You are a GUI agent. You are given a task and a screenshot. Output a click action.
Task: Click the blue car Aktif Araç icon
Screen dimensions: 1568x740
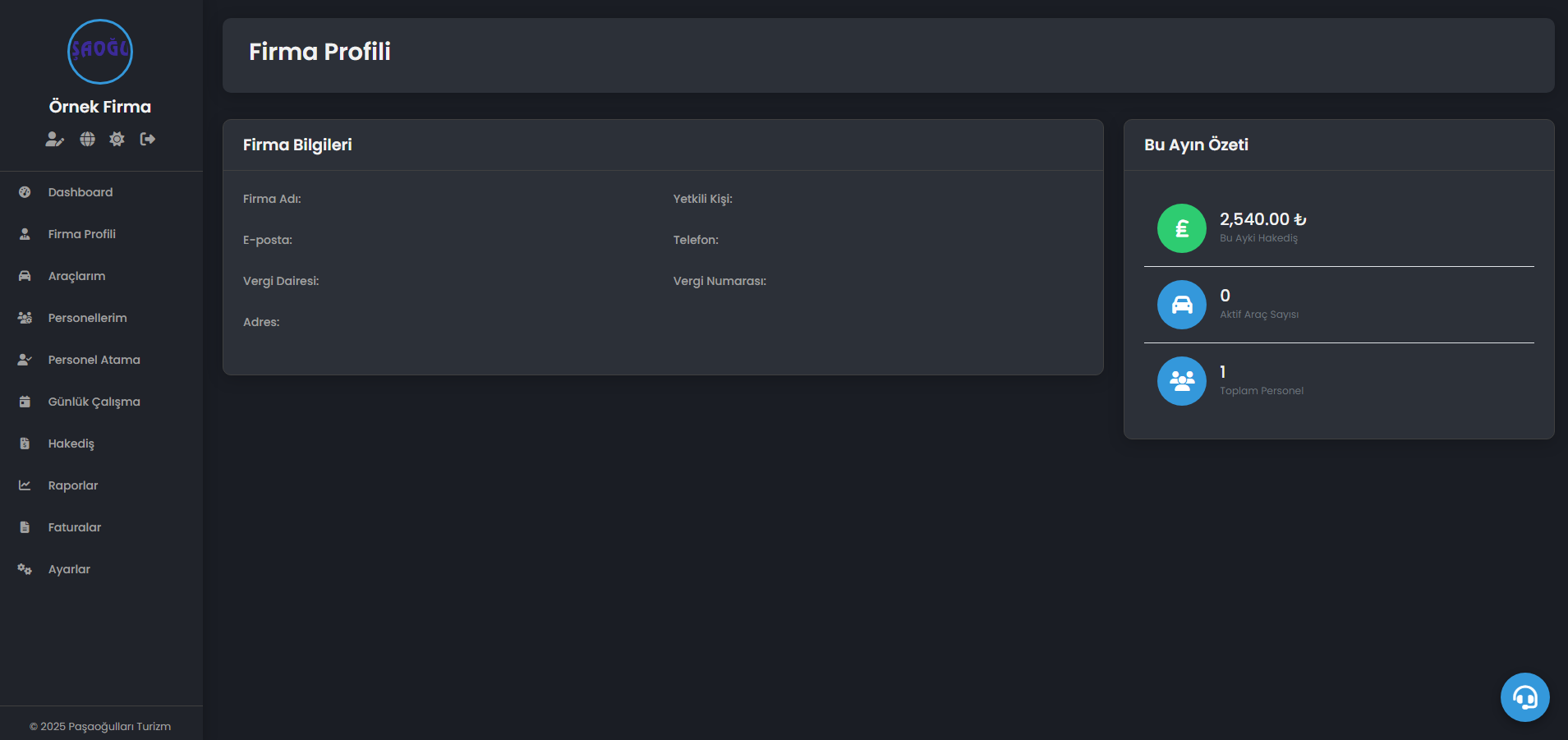click(1182, 305)
